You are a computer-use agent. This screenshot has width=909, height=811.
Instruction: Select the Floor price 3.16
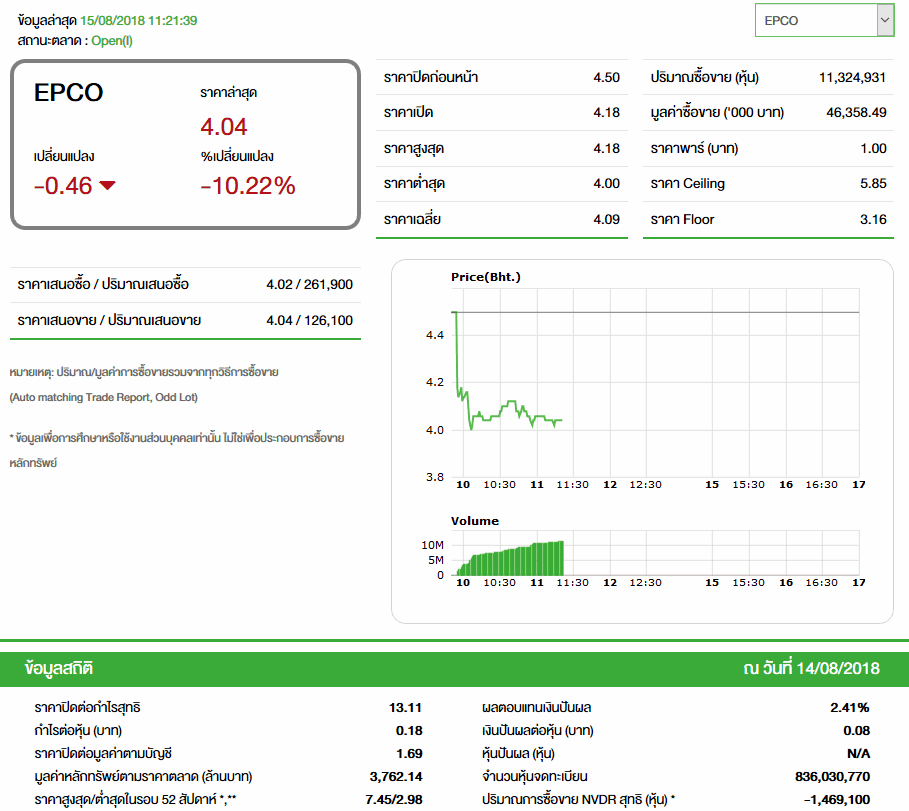pos(873,219)
